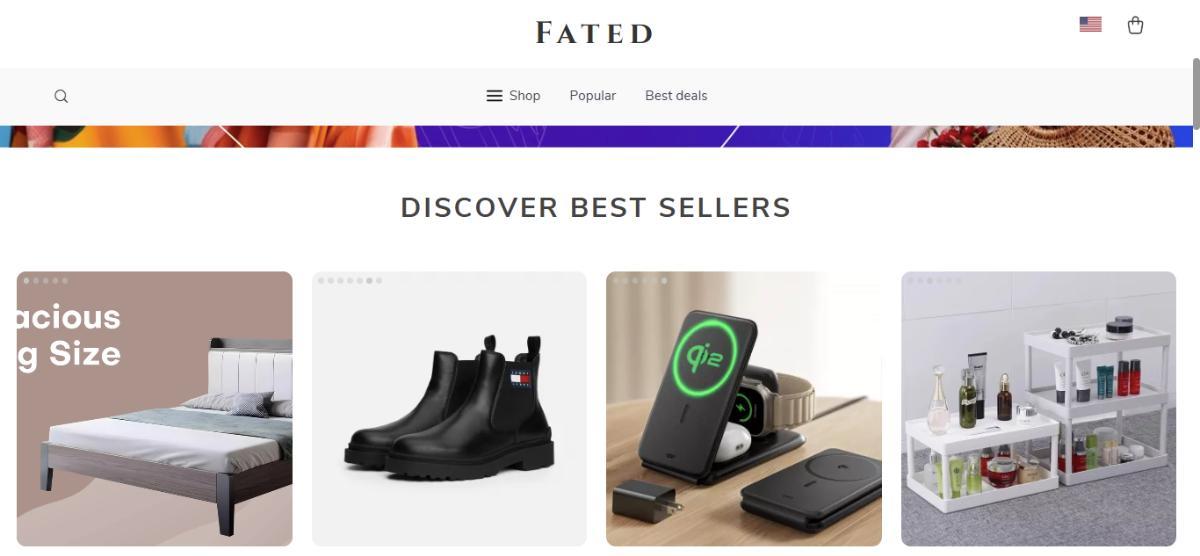Image resolution: width=1200 pixels, height=556 pixels.
Task: Click the Shop label in navigation
Action: [525, 96]
